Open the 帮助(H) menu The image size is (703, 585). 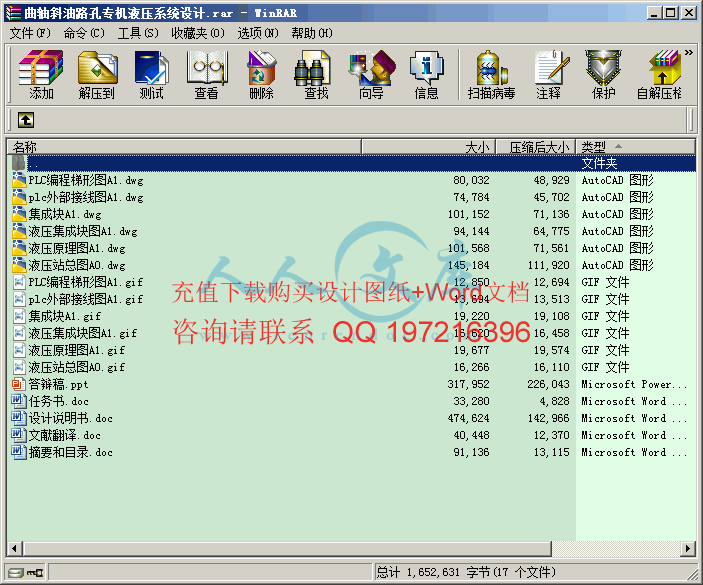pyautogui.click(x=312, y=33)
